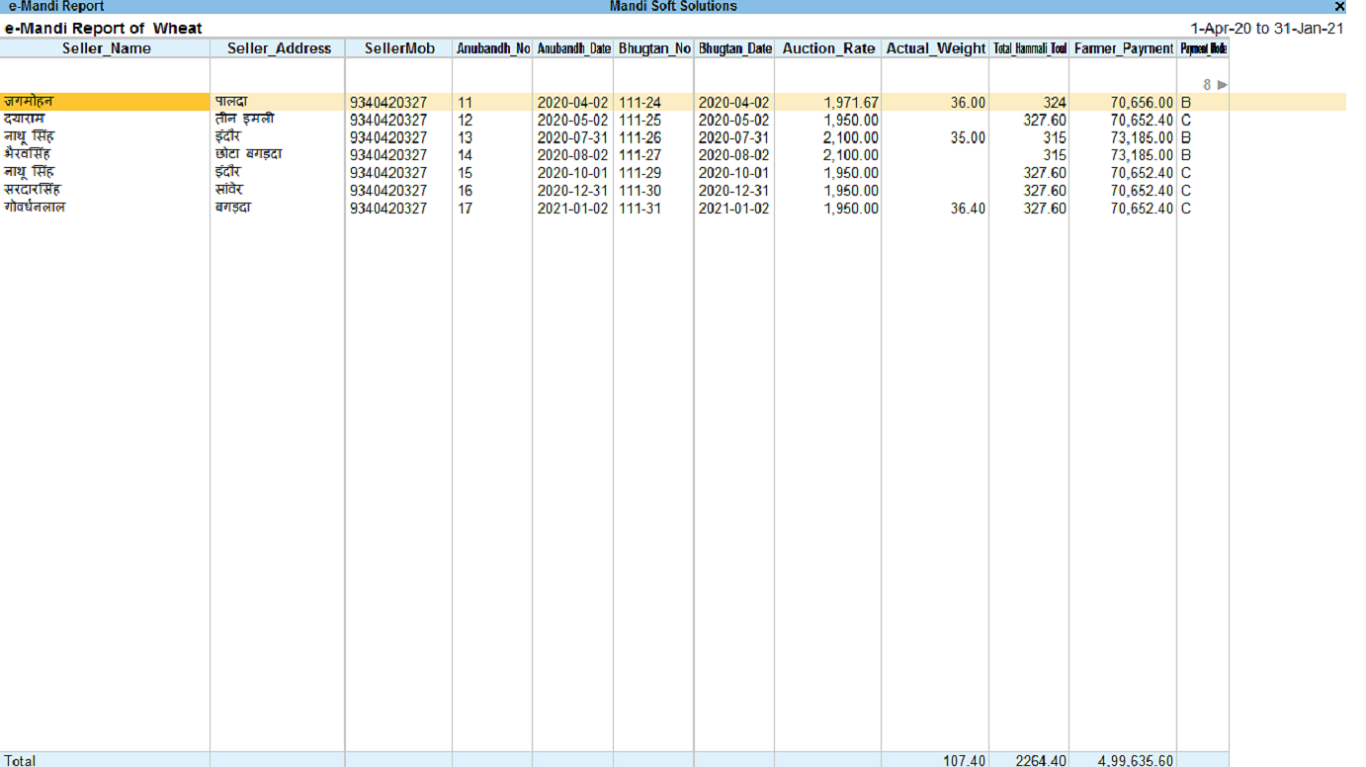Click Bhugtan number 111-27
This screenshot has width=1366, height=767.
(639, 155)
